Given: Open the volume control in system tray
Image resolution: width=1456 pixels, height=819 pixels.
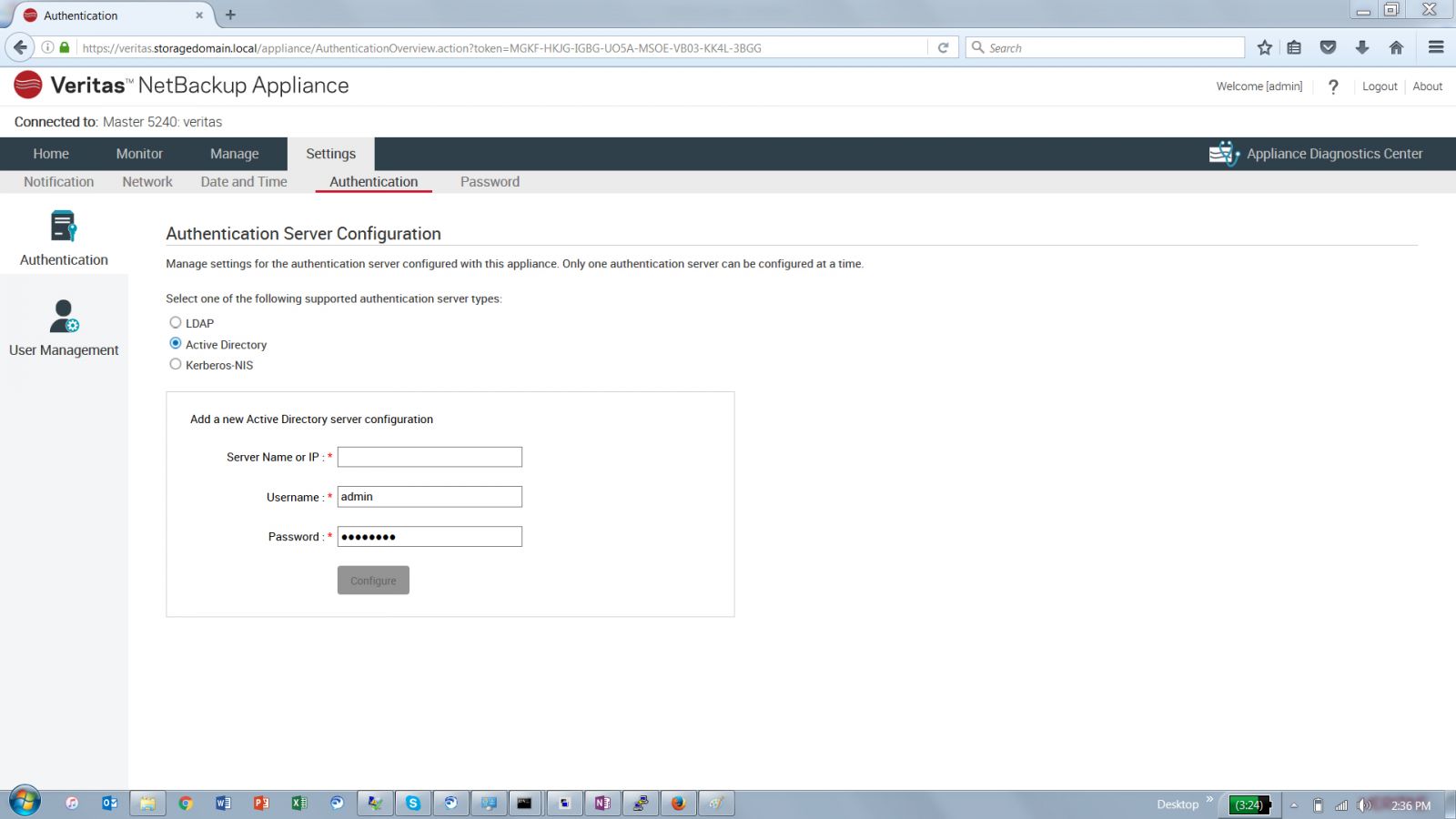Looking at the screenshot, I should [1364, 805].
